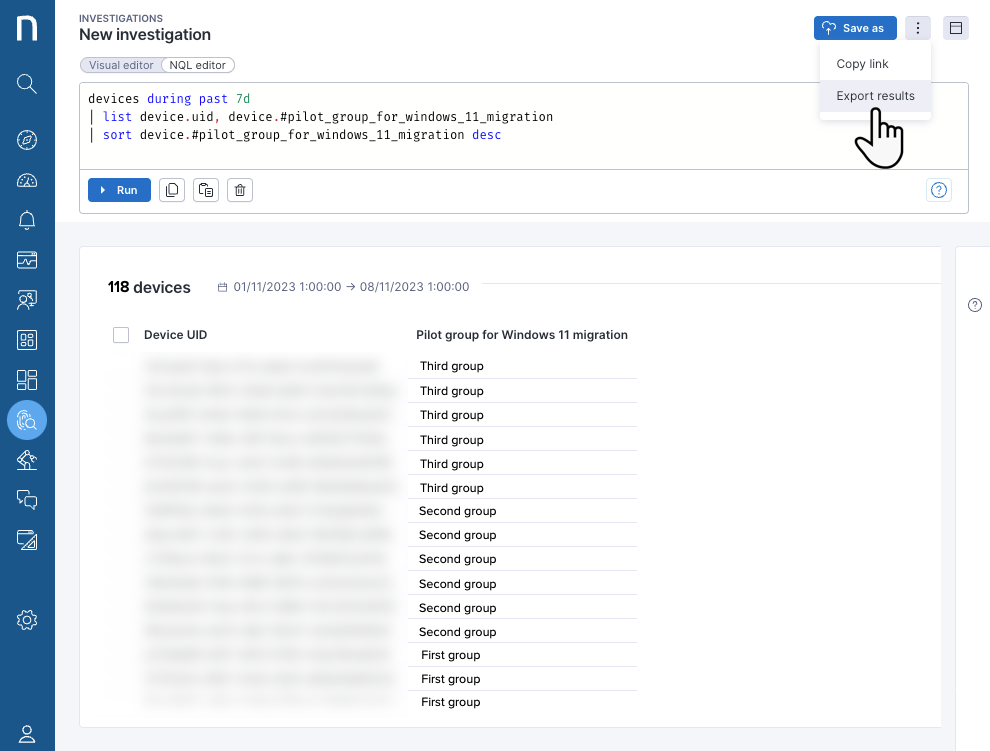Click the paste query icon

click(206, 190)
